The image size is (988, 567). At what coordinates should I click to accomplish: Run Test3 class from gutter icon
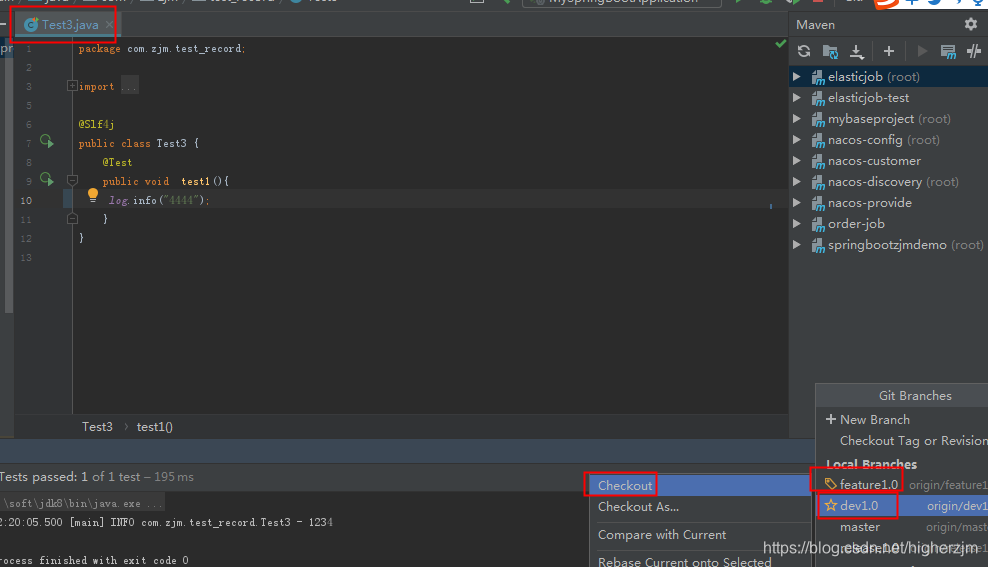47,141
